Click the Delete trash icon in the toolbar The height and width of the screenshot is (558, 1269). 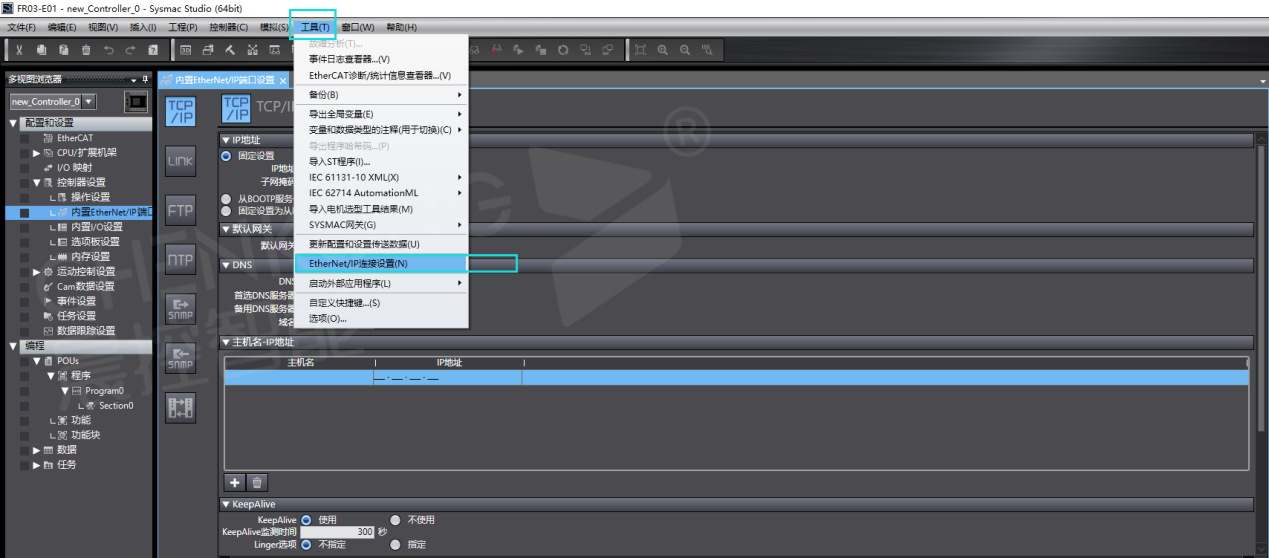click(x=86, y=50)
